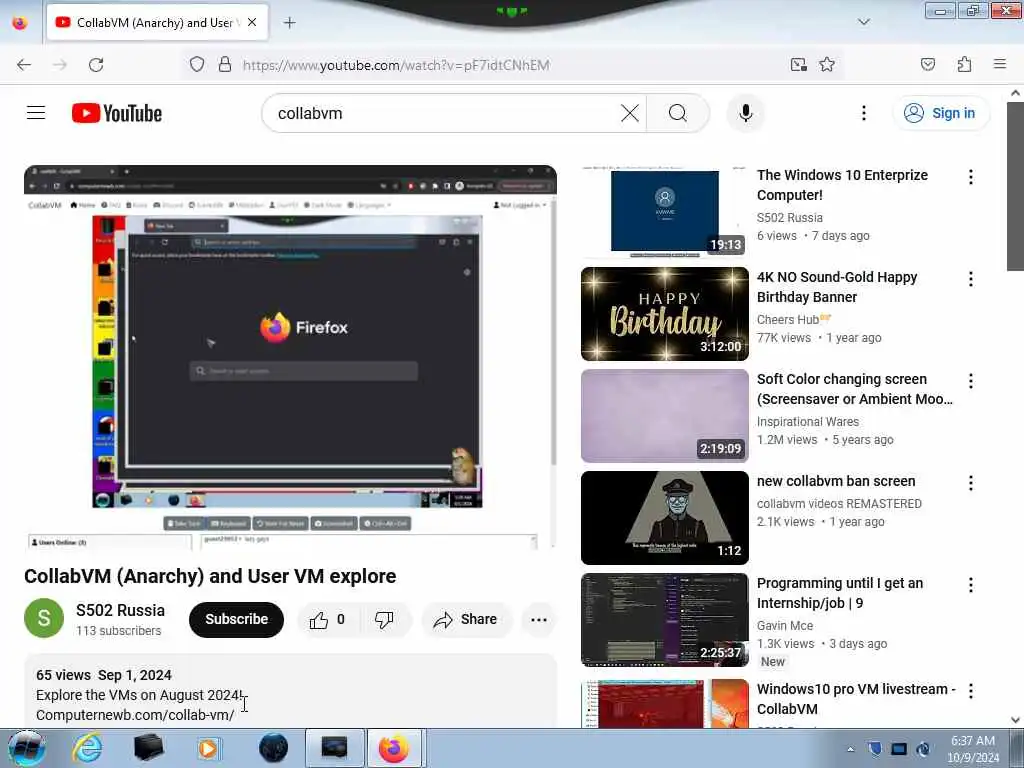The image size is (1024, 768).
Task: Open Programming until internship thumbnail
Action: (665, 620)
